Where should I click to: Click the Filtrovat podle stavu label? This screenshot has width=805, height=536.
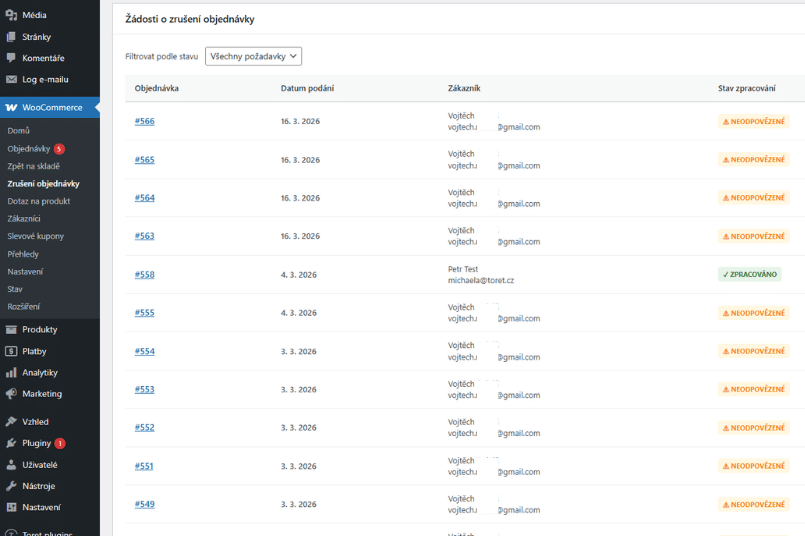(162, 56)
